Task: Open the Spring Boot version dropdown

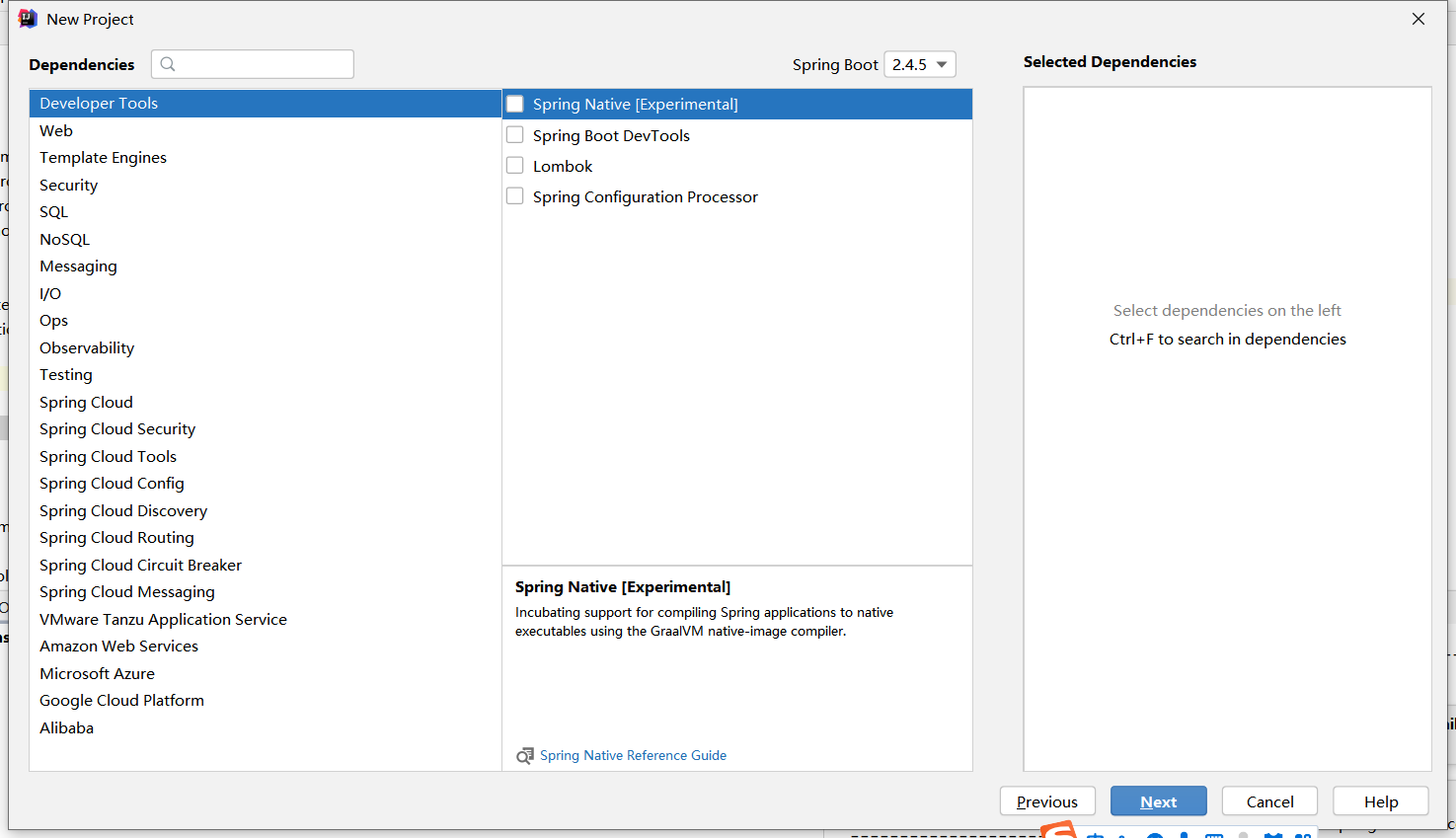Action: (x=920, y=64)
